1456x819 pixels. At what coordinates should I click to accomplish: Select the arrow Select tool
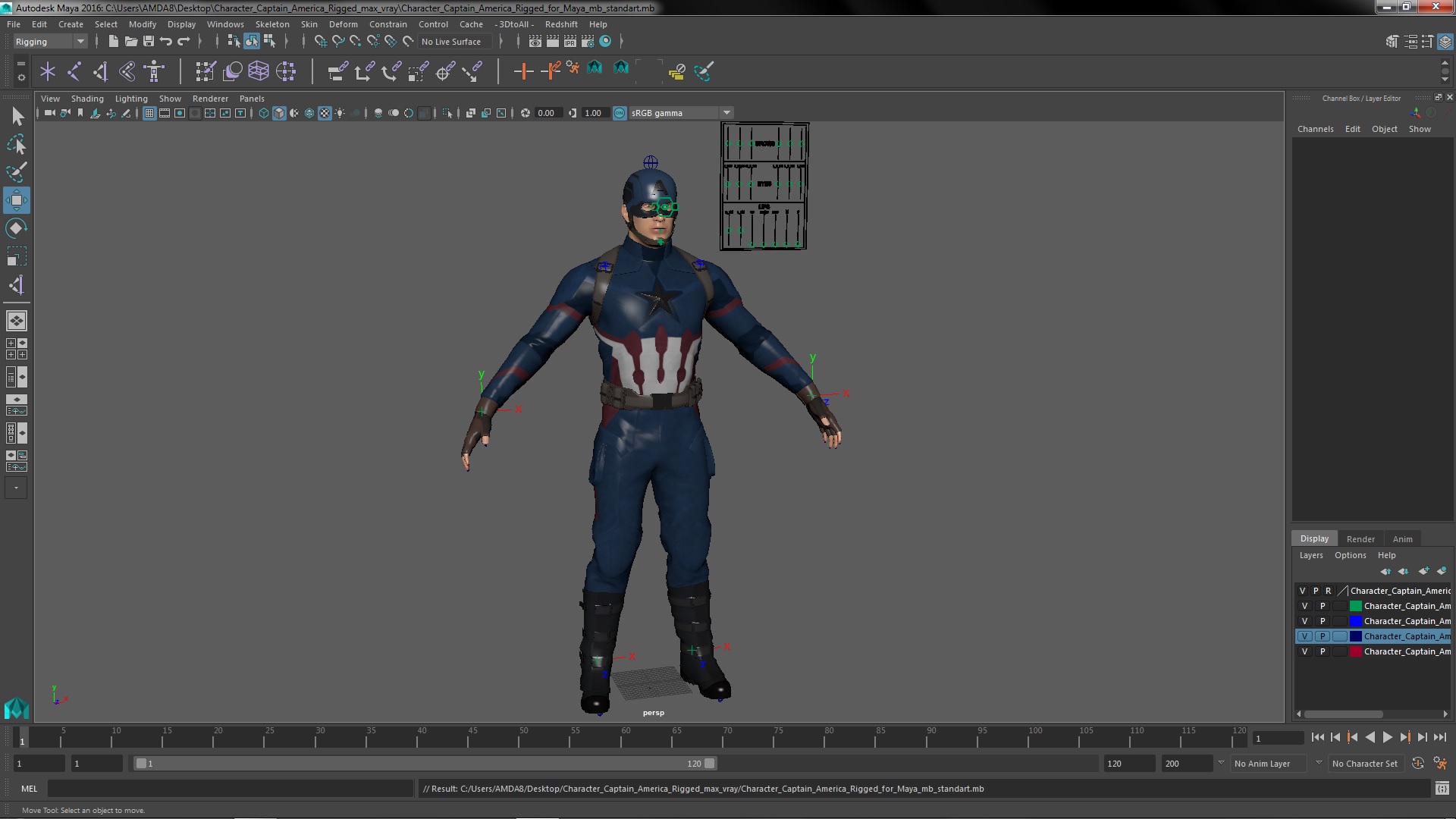pyautogui.click(x=17, y=116)
